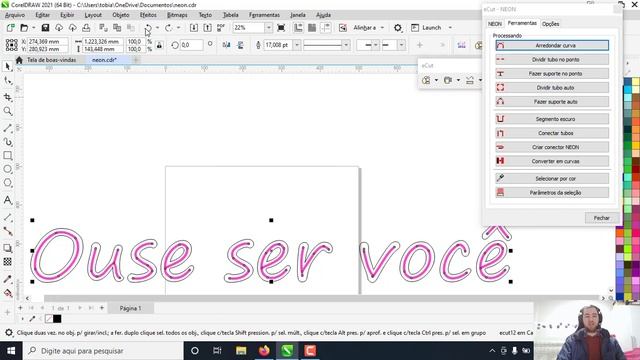Image resolution: width=640 pixels, height=360 pixels.
Task: Open the Objeto menu
Action: 120,15
